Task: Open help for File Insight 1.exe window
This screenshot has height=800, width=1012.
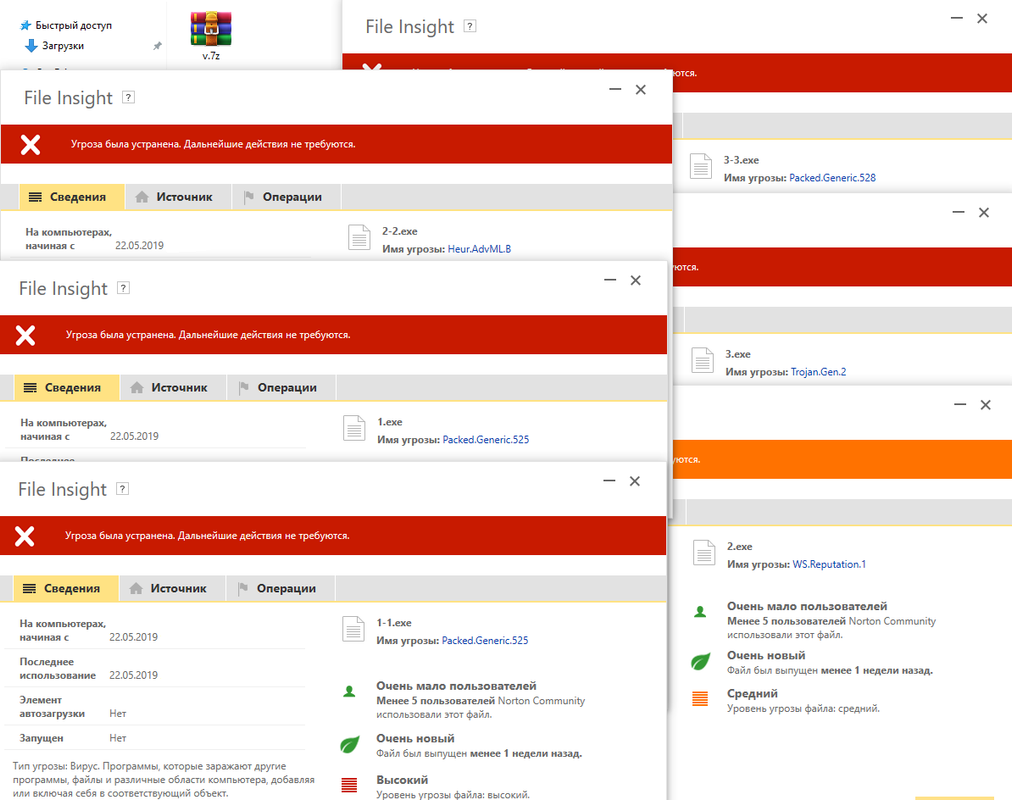Action: point(123,288)
